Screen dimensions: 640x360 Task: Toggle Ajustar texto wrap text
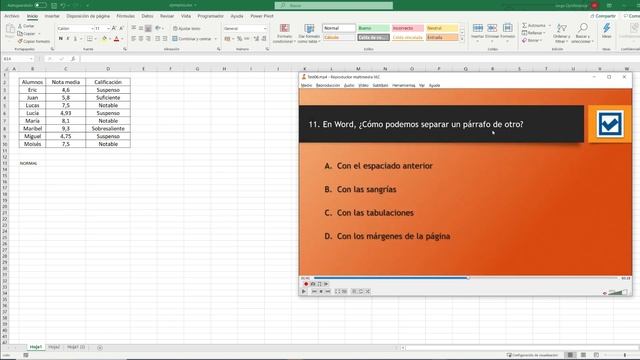pyautogui.click(x=186, y=29)
